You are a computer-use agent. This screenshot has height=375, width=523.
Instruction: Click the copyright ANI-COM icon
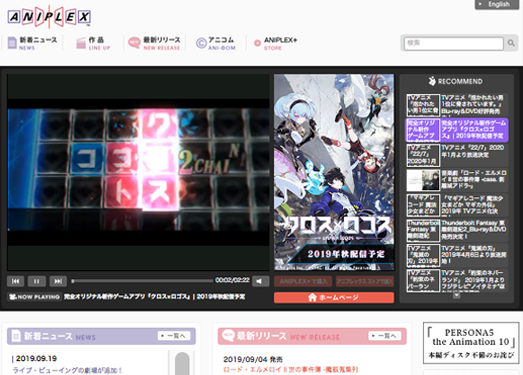201,43
